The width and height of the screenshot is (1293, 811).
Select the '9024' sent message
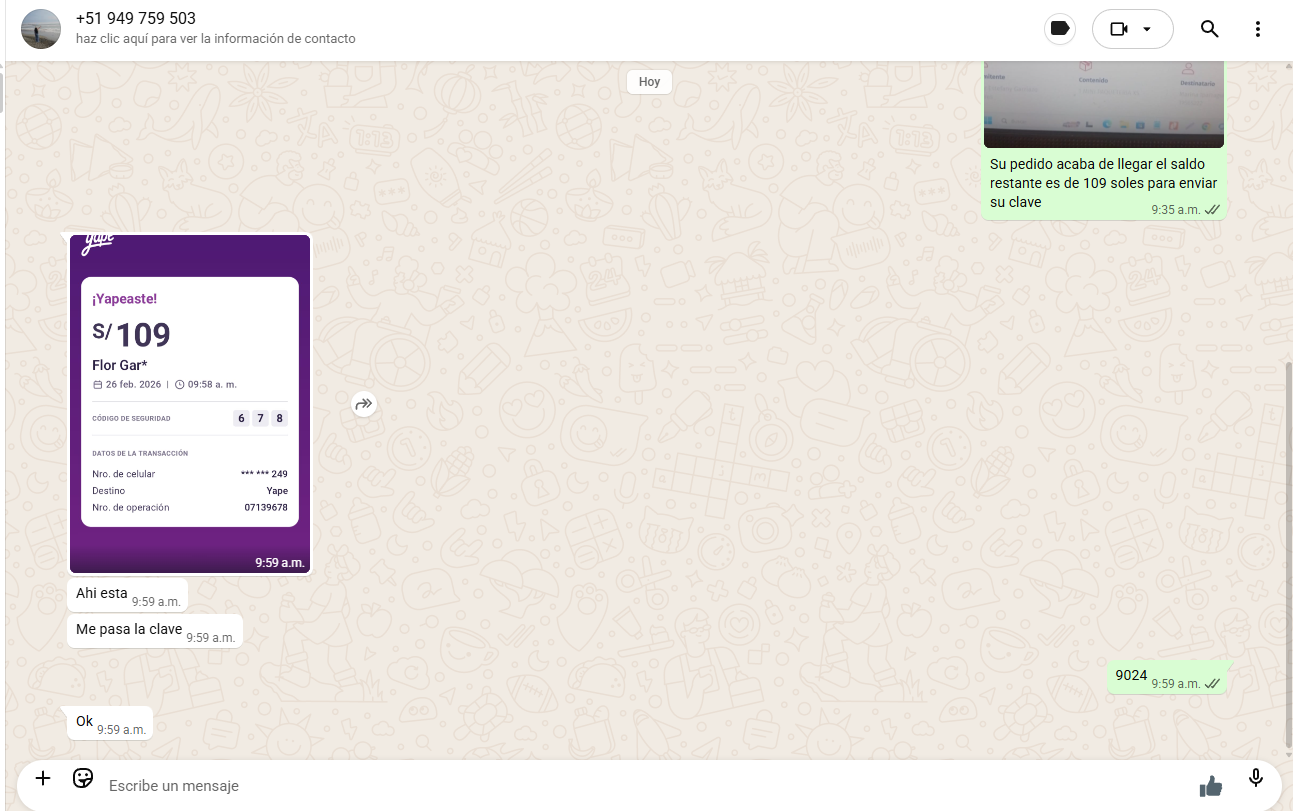(x=1131, y=676)
